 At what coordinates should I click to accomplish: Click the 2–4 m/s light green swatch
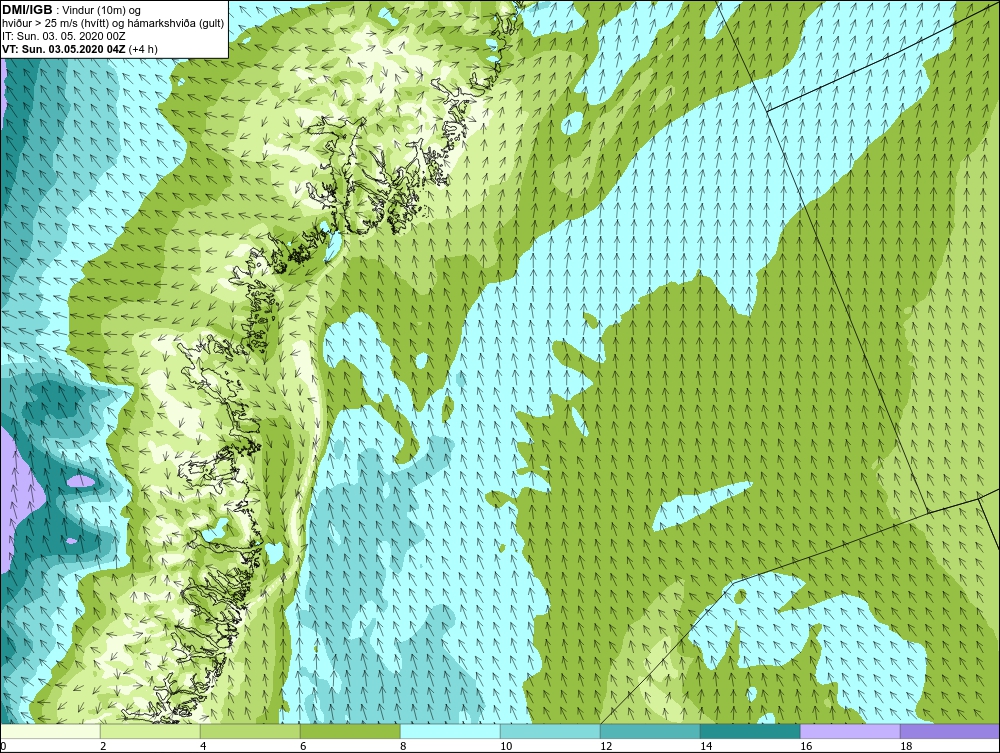point(150,732)
